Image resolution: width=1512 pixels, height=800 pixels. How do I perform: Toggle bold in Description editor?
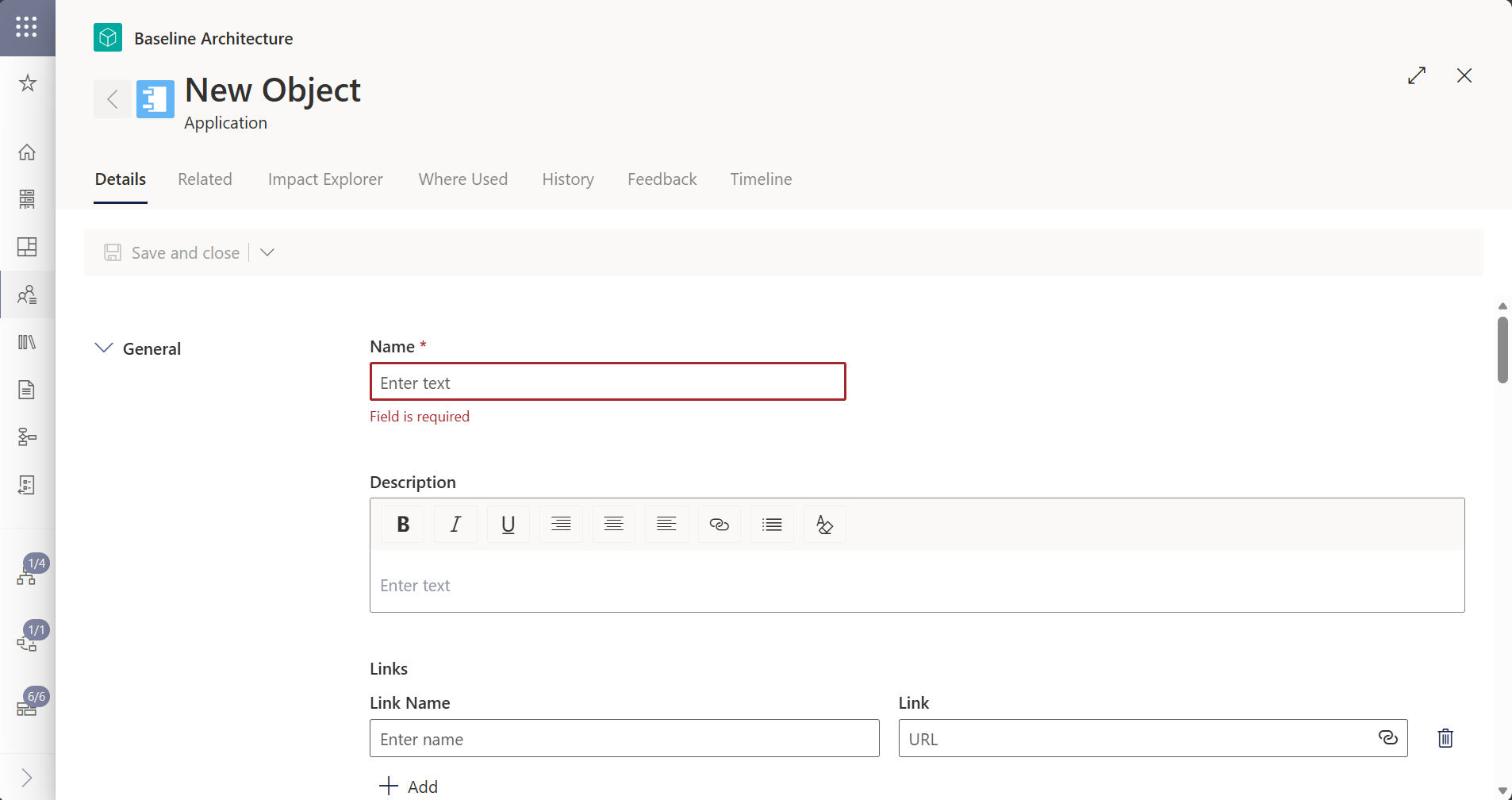pos(403,525)
